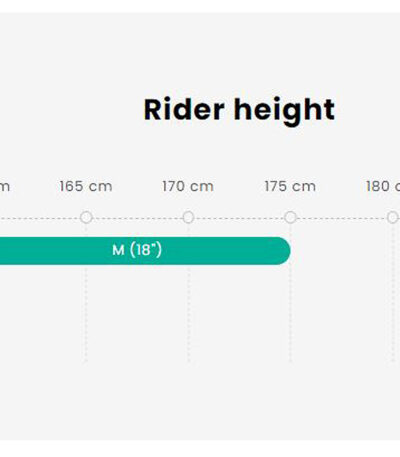Click the dashed axis between 165 and 170 cm

click(137, 218)
